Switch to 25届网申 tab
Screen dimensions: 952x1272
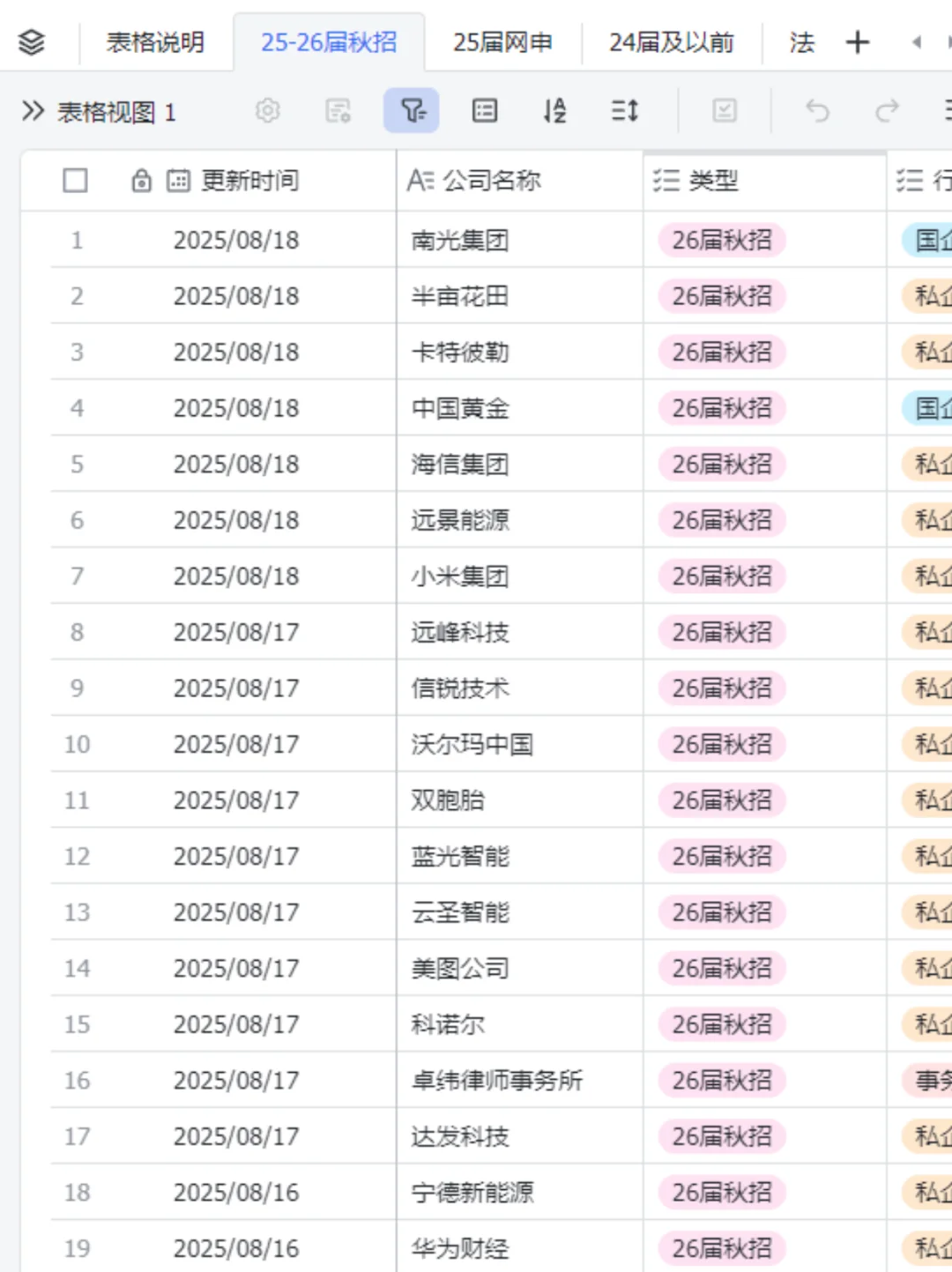click(x=502, y=42)
